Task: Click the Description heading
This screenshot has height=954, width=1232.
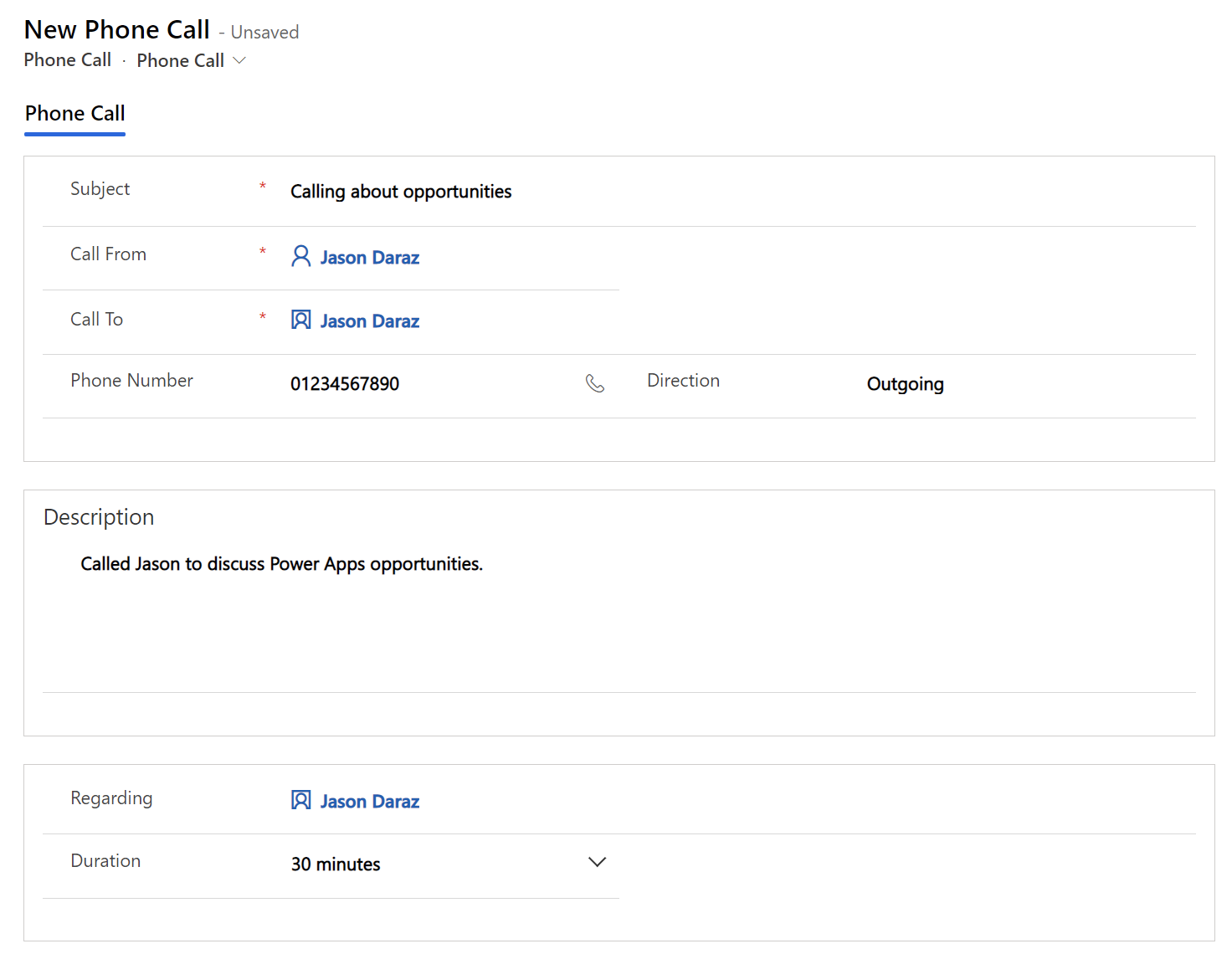Action: [x=99, y=517]
